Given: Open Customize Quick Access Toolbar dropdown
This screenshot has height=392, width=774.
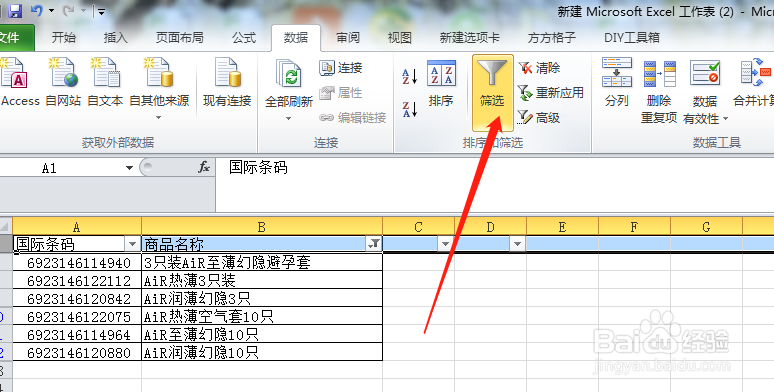Looking at the screenshot, I should point(101,11).
